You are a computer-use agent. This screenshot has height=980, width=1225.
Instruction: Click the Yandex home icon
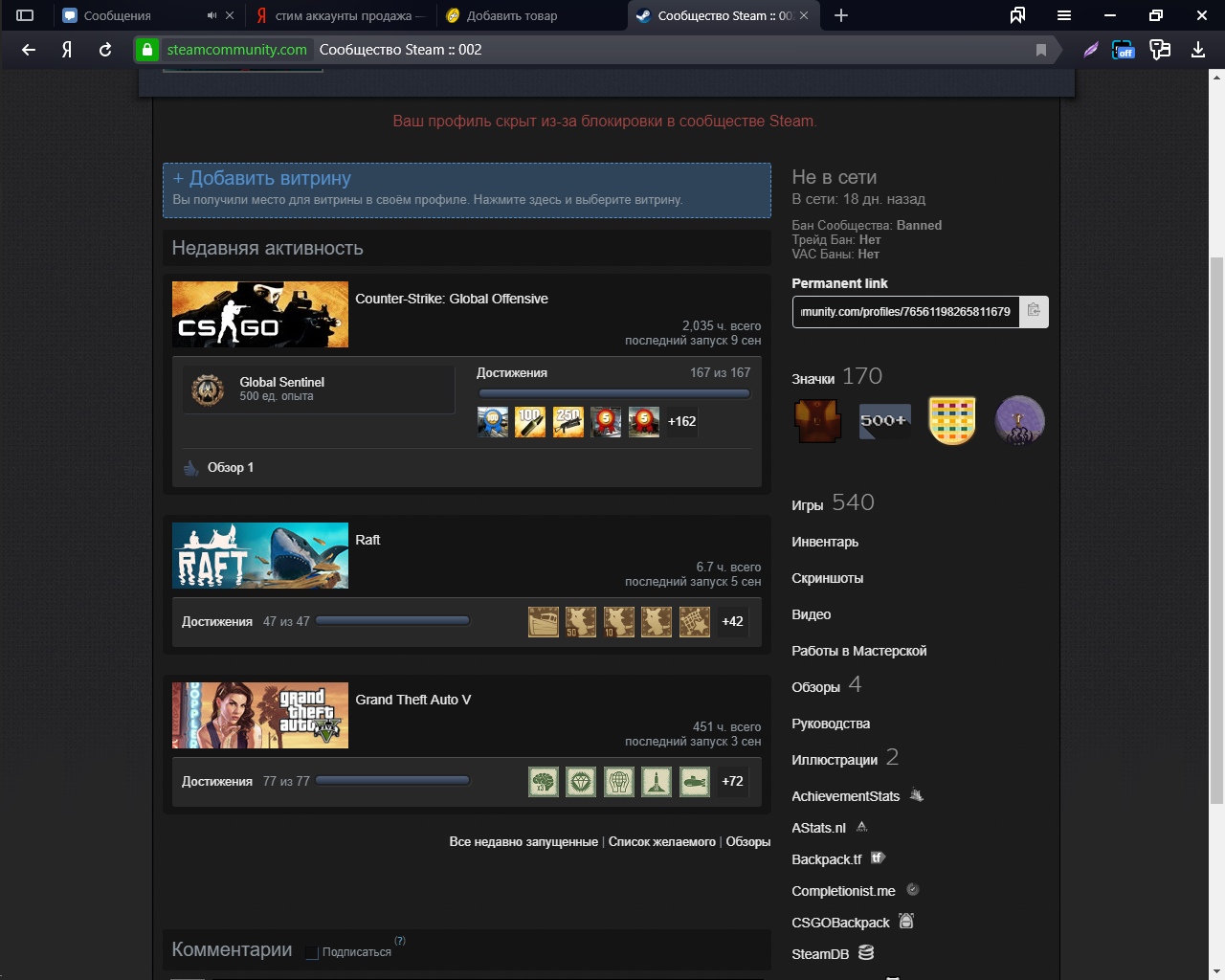point(67,50)
